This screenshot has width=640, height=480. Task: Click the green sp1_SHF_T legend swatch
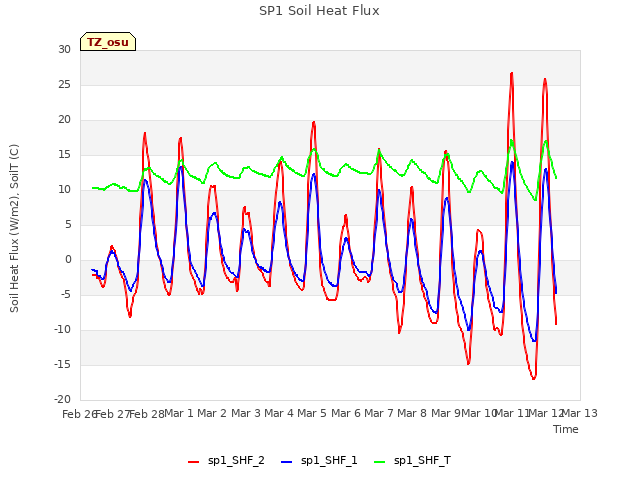(380, 462)
